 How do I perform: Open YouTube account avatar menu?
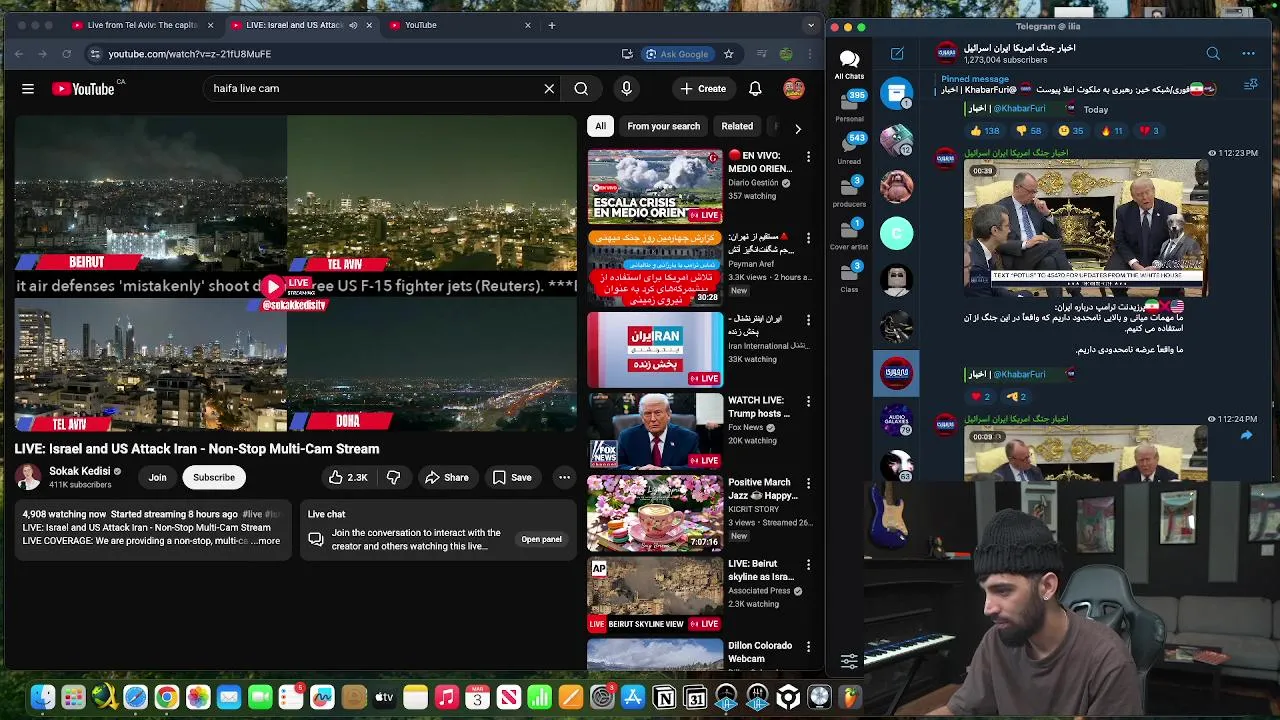click(x=794, y=89)
